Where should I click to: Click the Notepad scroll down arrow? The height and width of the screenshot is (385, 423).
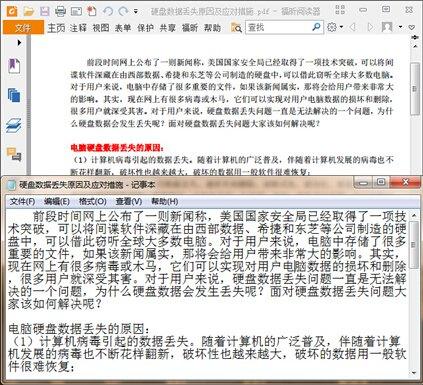coord(414,373)
